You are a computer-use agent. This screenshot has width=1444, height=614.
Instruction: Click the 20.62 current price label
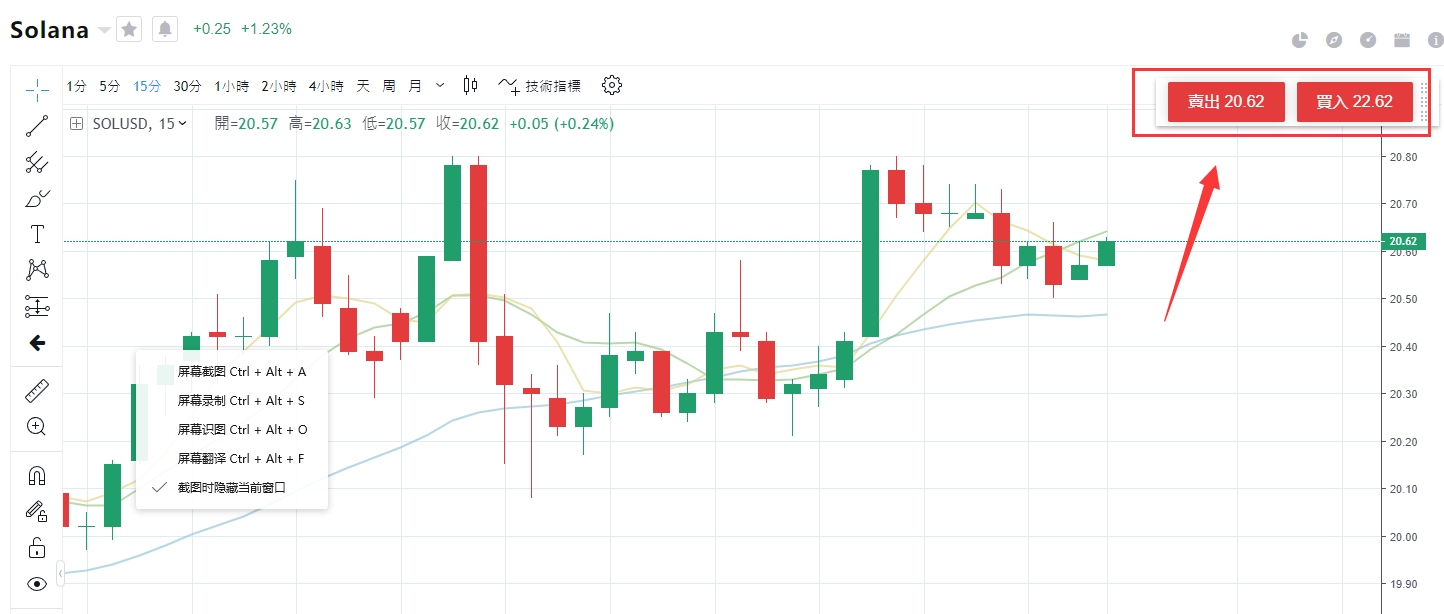(x=1403, y=241)
